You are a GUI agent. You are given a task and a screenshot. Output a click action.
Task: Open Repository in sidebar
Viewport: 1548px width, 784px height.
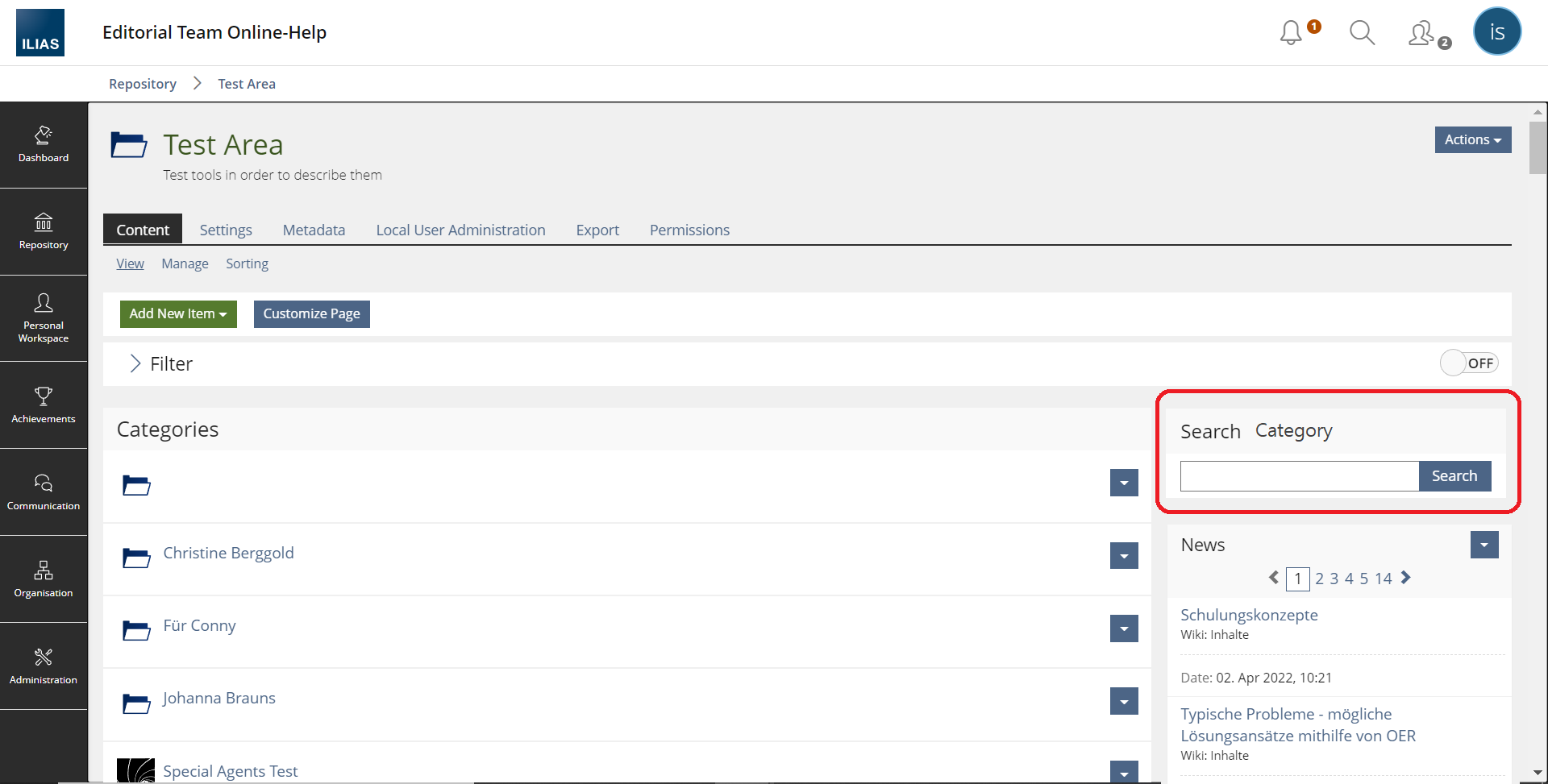click(x=44, y=232)
